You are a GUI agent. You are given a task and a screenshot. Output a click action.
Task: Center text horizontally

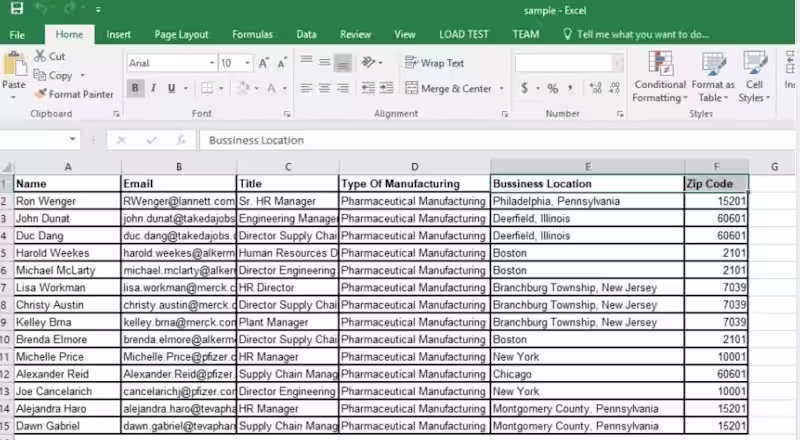(x=324, y=88)
